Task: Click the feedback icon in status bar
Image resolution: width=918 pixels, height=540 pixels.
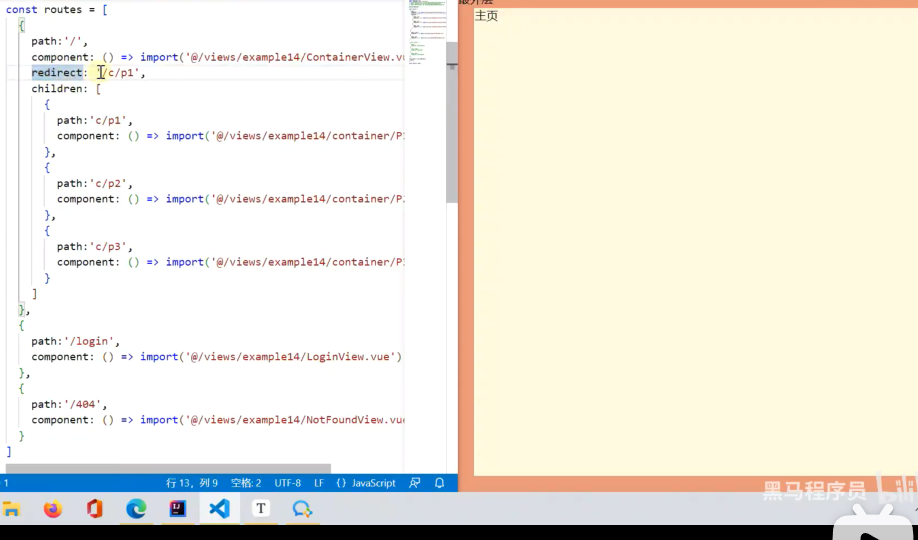Action: (x=415, y=483)
